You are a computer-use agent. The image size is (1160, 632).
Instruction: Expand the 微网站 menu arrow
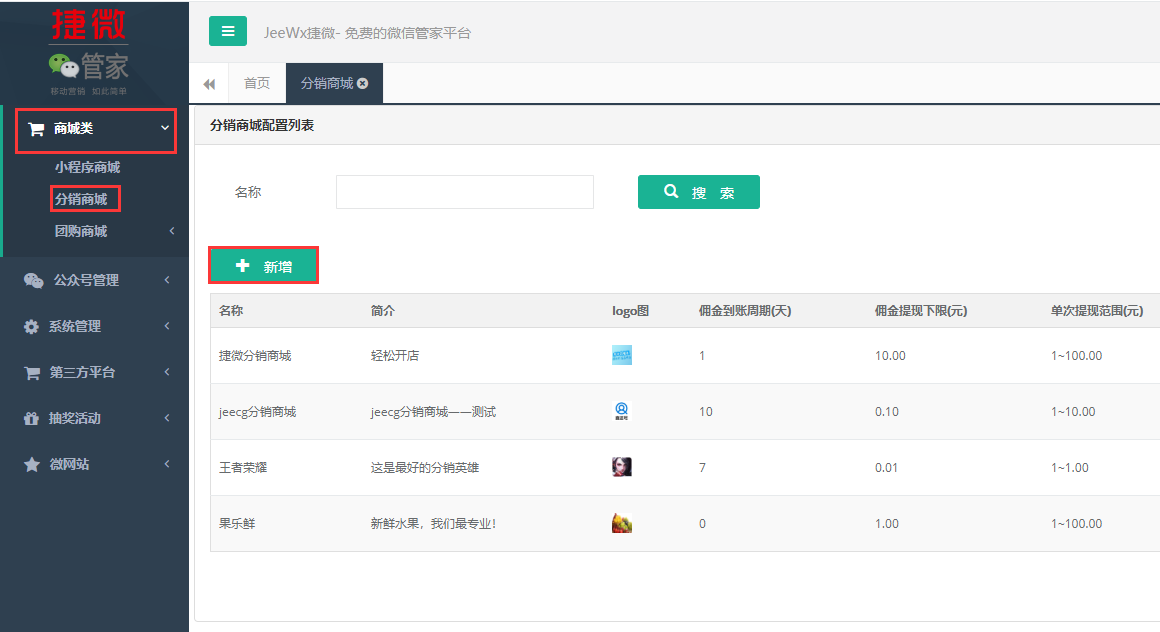pos(166,463)
